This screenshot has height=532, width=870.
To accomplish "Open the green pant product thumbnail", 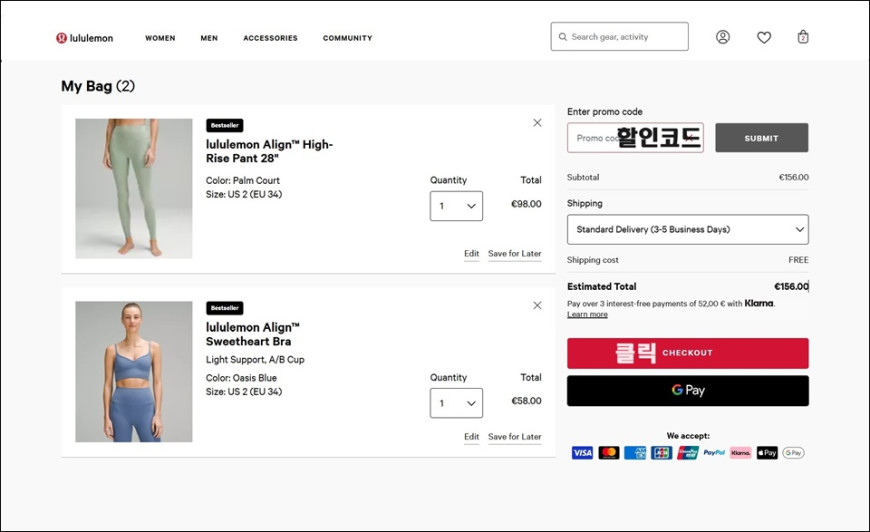I will [x=134, y=189].
